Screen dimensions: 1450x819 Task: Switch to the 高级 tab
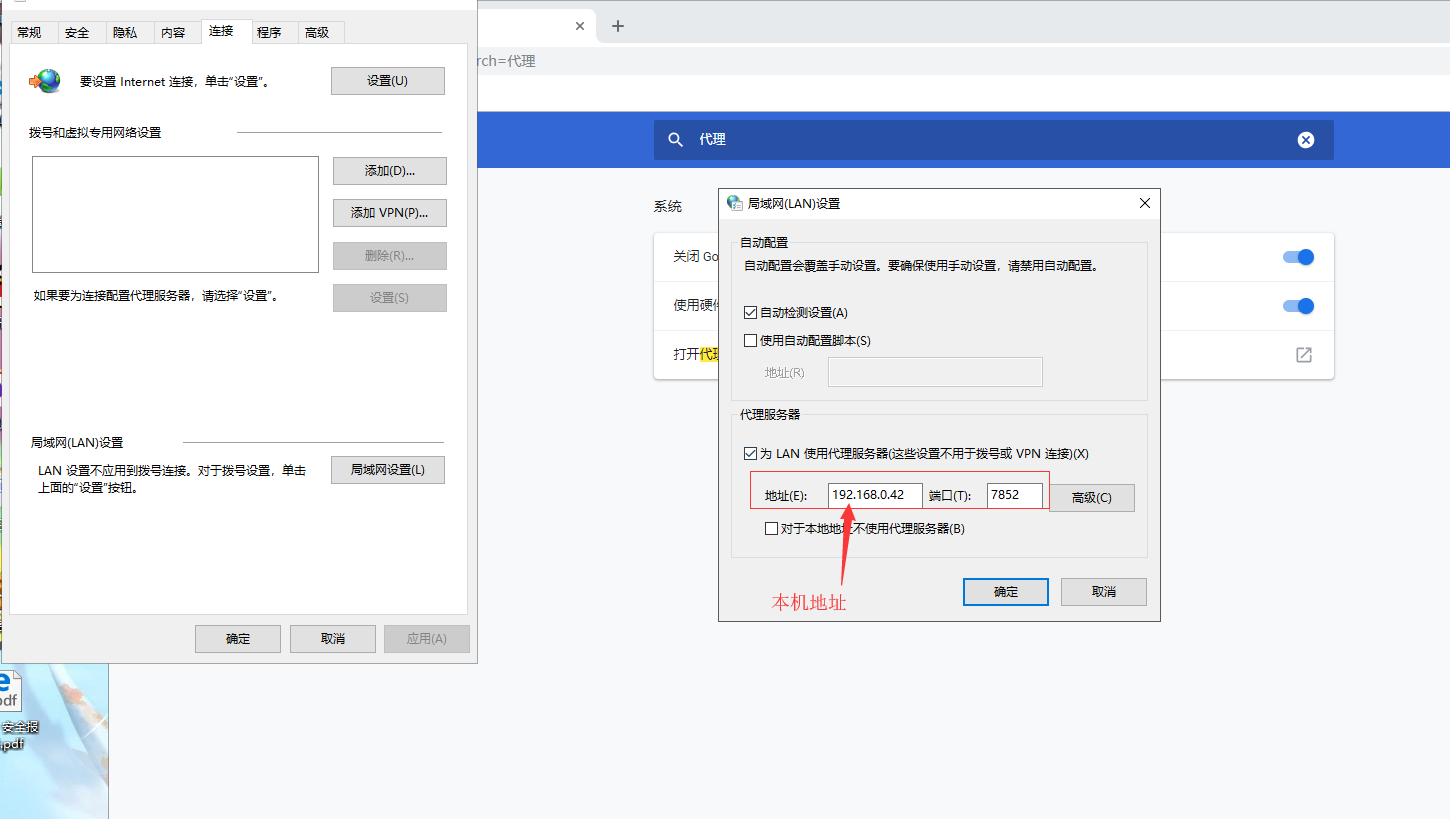[319, 31]
